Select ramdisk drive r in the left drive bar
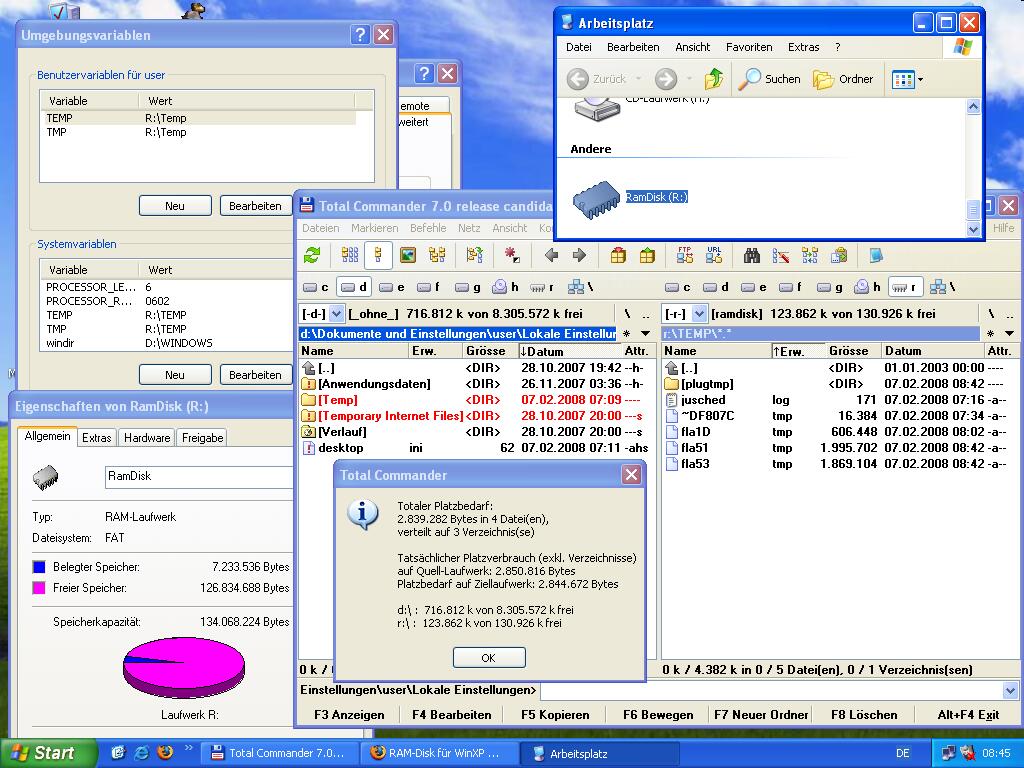The height and width of the screenshot is (768, 1024). click(542, 287)
